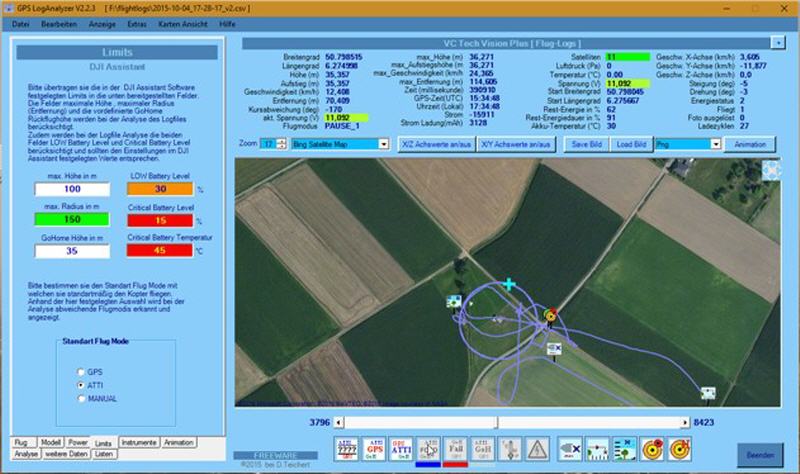This screenshot has width=800, height=474.
Task: Switch to the Instrumente tab
Action: point(139,442)
